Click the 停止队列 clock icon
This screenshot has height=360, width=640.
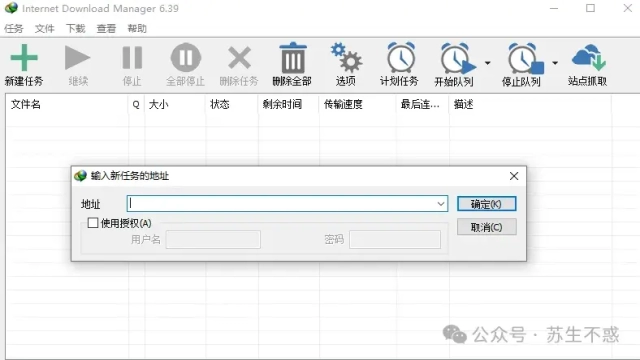point(526,58)
